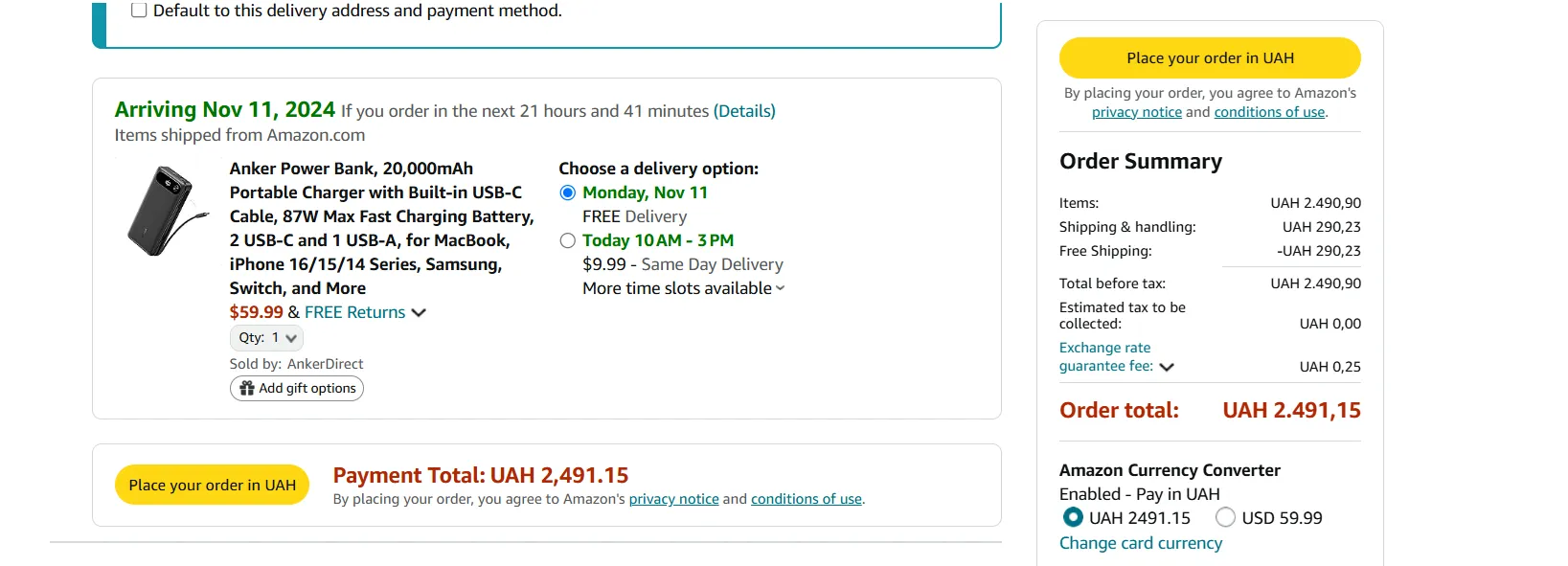Click the Add gift options button

(x=297, y=388)
